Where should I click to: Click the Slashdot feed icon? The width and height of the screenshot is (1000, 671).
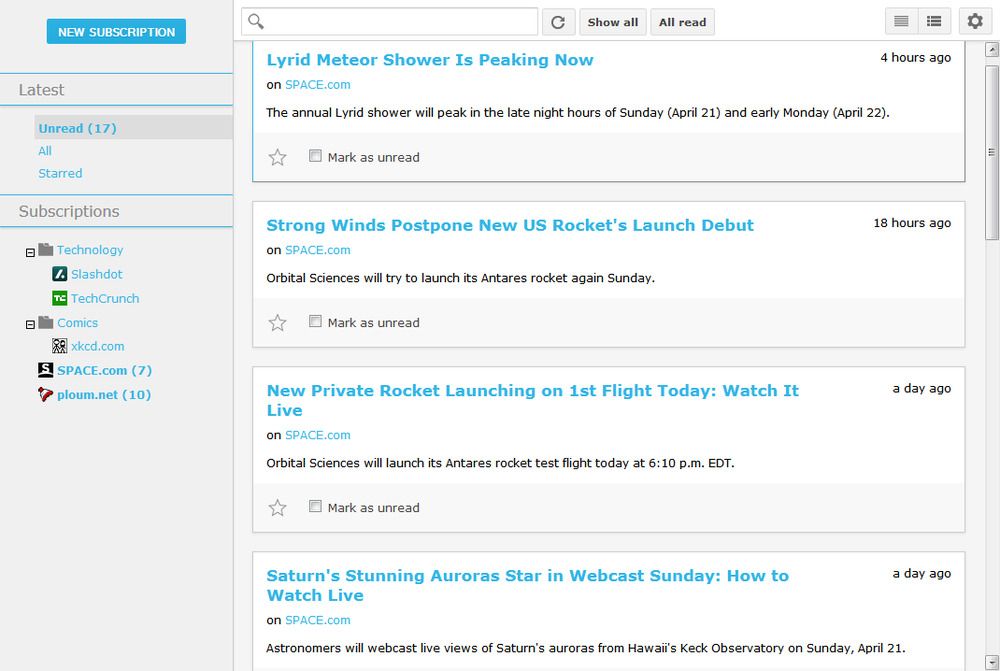coord(59,274)
